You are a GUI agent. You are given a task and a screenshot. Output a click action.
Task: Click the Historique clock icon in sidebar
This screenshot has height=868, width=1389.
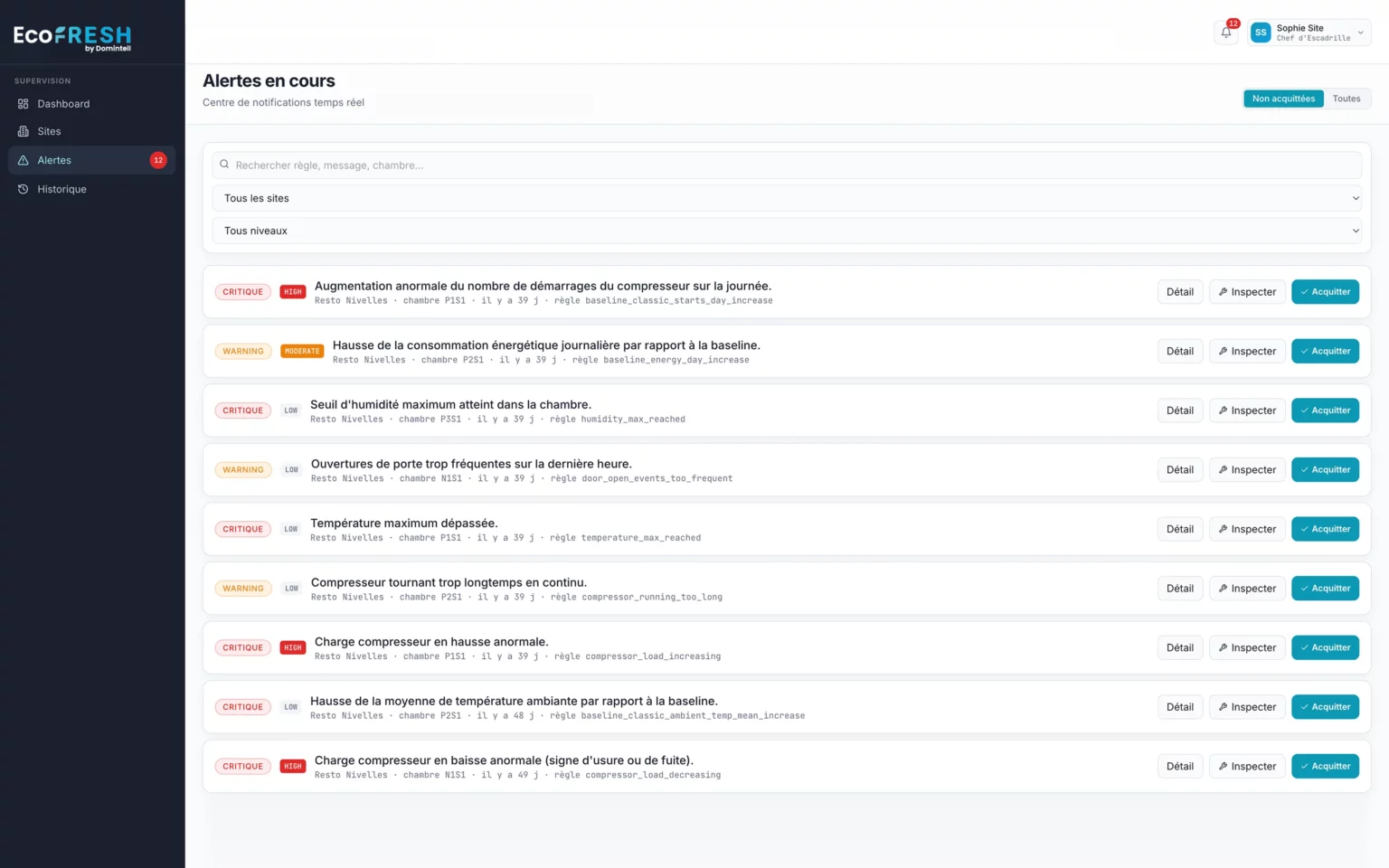24,189
